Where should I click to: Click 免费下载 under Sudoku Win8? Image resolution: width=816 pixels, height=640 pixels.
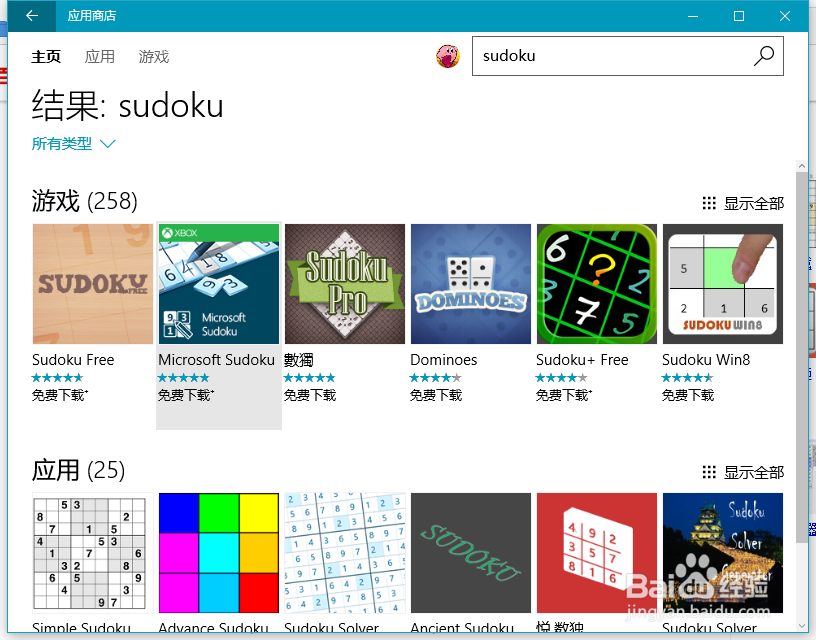pos(688,395)
